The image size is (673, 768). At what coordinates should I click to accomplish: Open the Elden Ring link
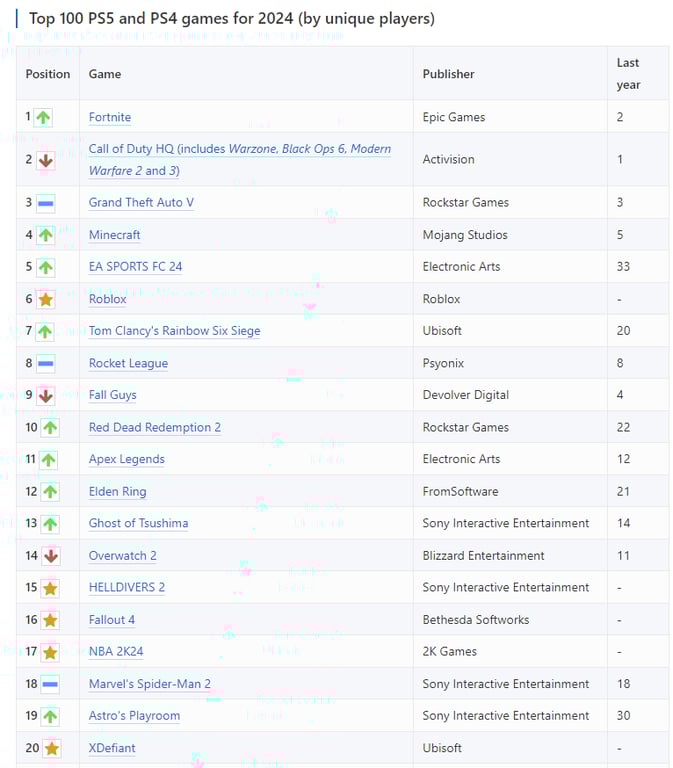point(118,491)
